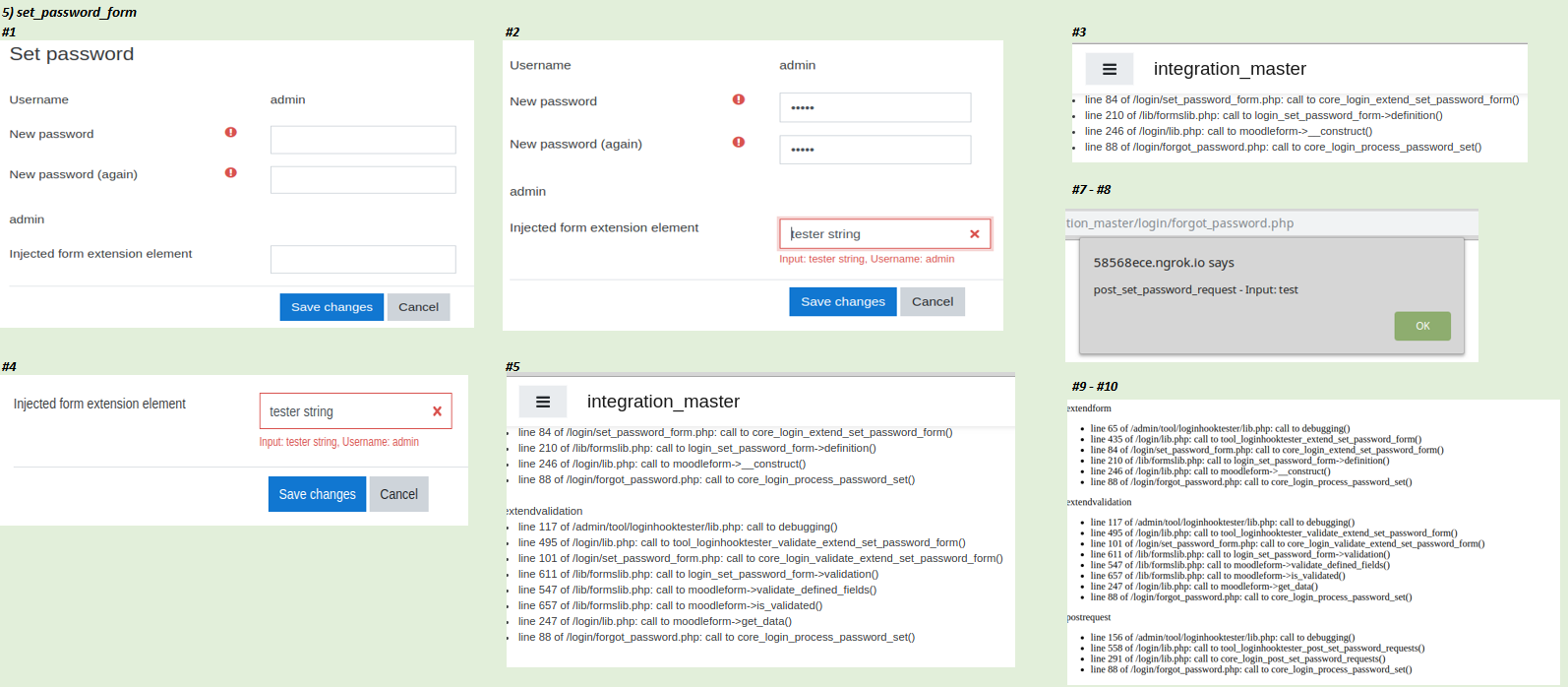Screen dimensions: 1568x687
Task: Click the admin username value in panel #1
Action: pos(287,99)
